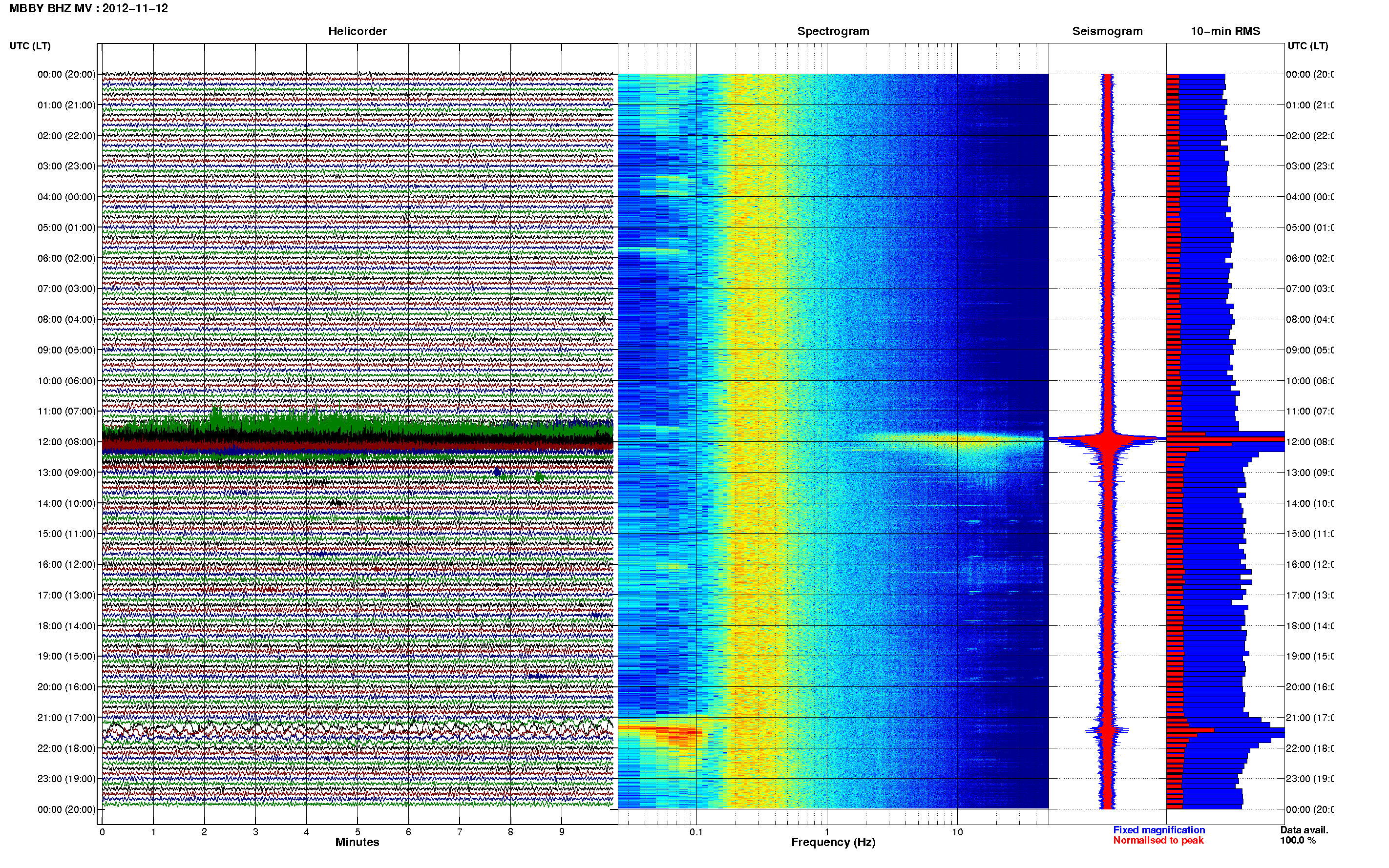The height and width of the screenshot is (868, 1389).
Task: Click the seismogram spike near 21:30
Action: pyautogui.click(x=1107, y=731)
